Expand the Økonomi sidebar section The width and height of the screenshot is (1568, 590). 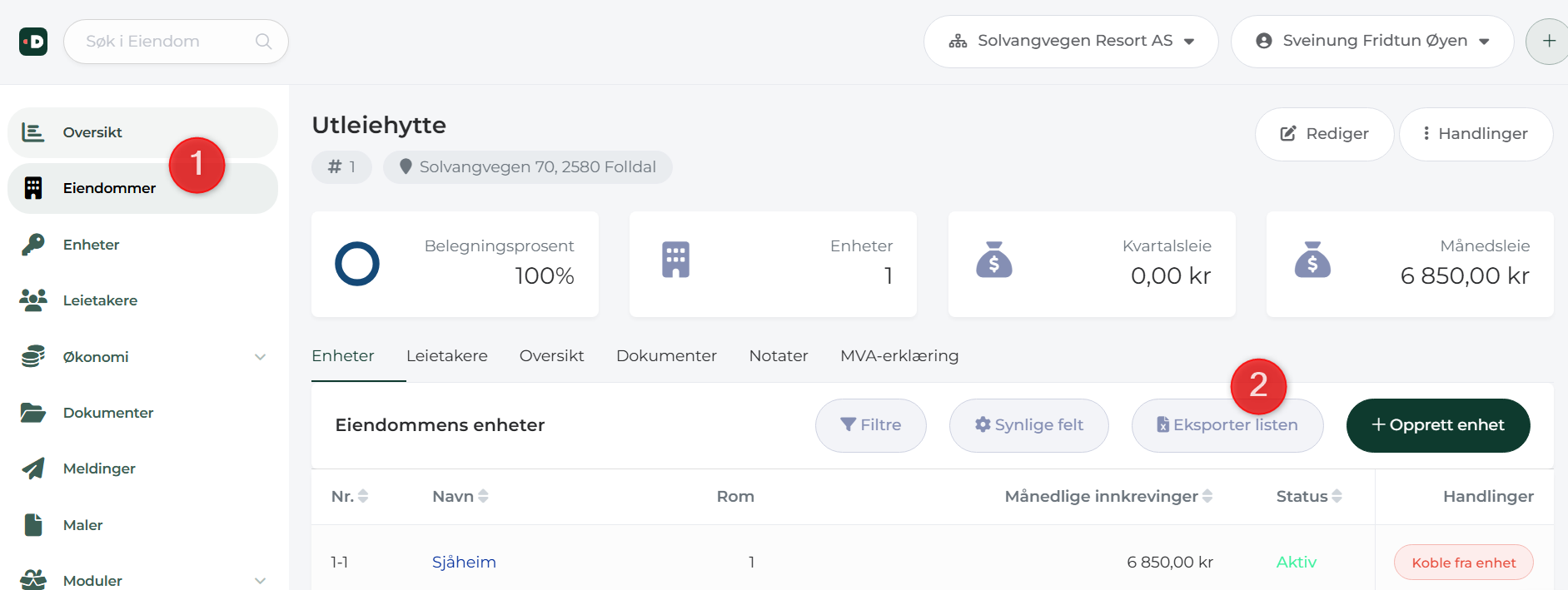[x=142, y=357]
